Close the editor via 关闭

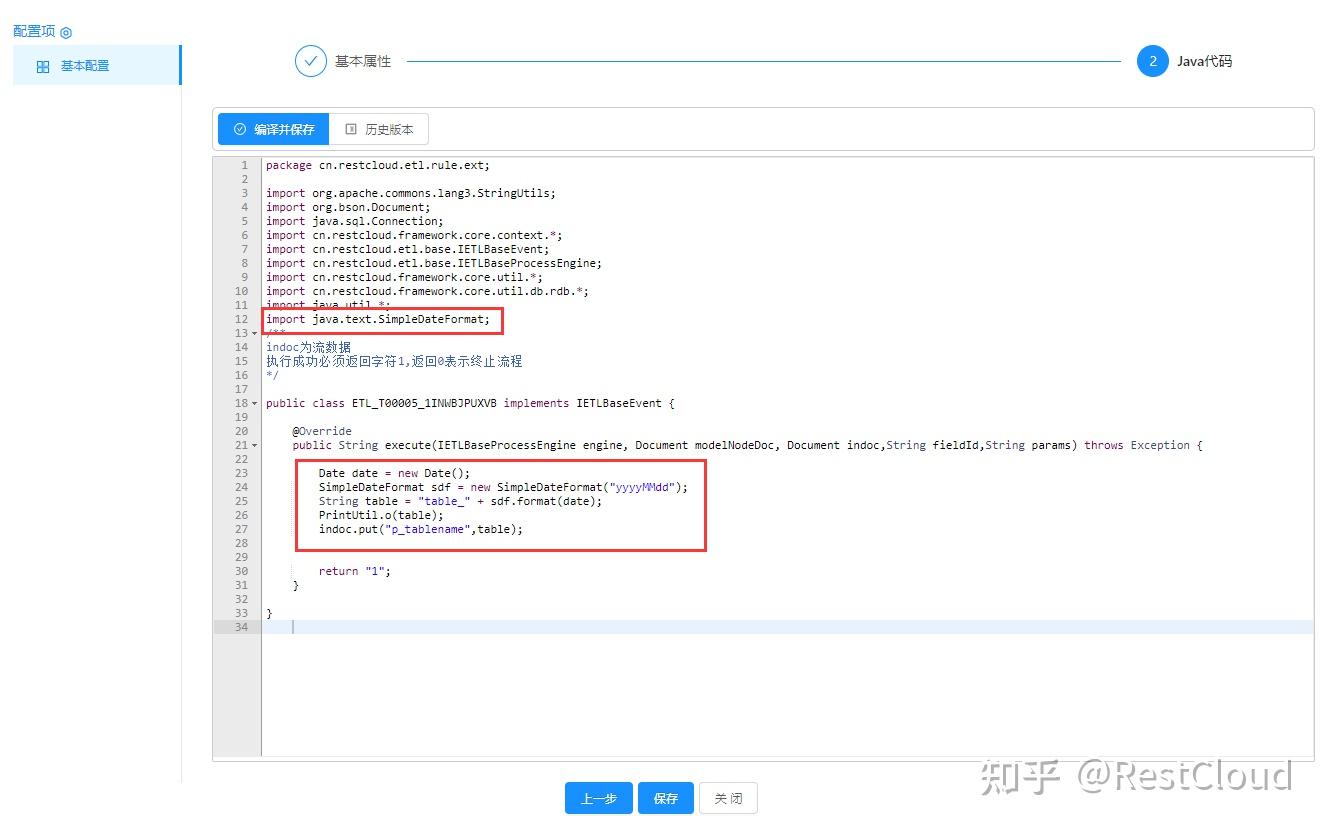coord(728,798)
